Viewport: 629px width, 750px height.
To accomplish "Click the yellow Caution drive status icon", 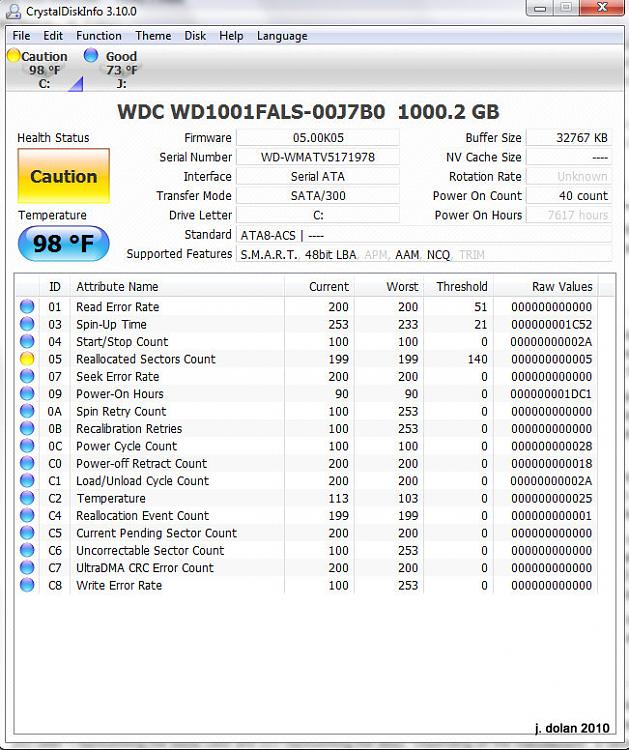I will (13, 55).
